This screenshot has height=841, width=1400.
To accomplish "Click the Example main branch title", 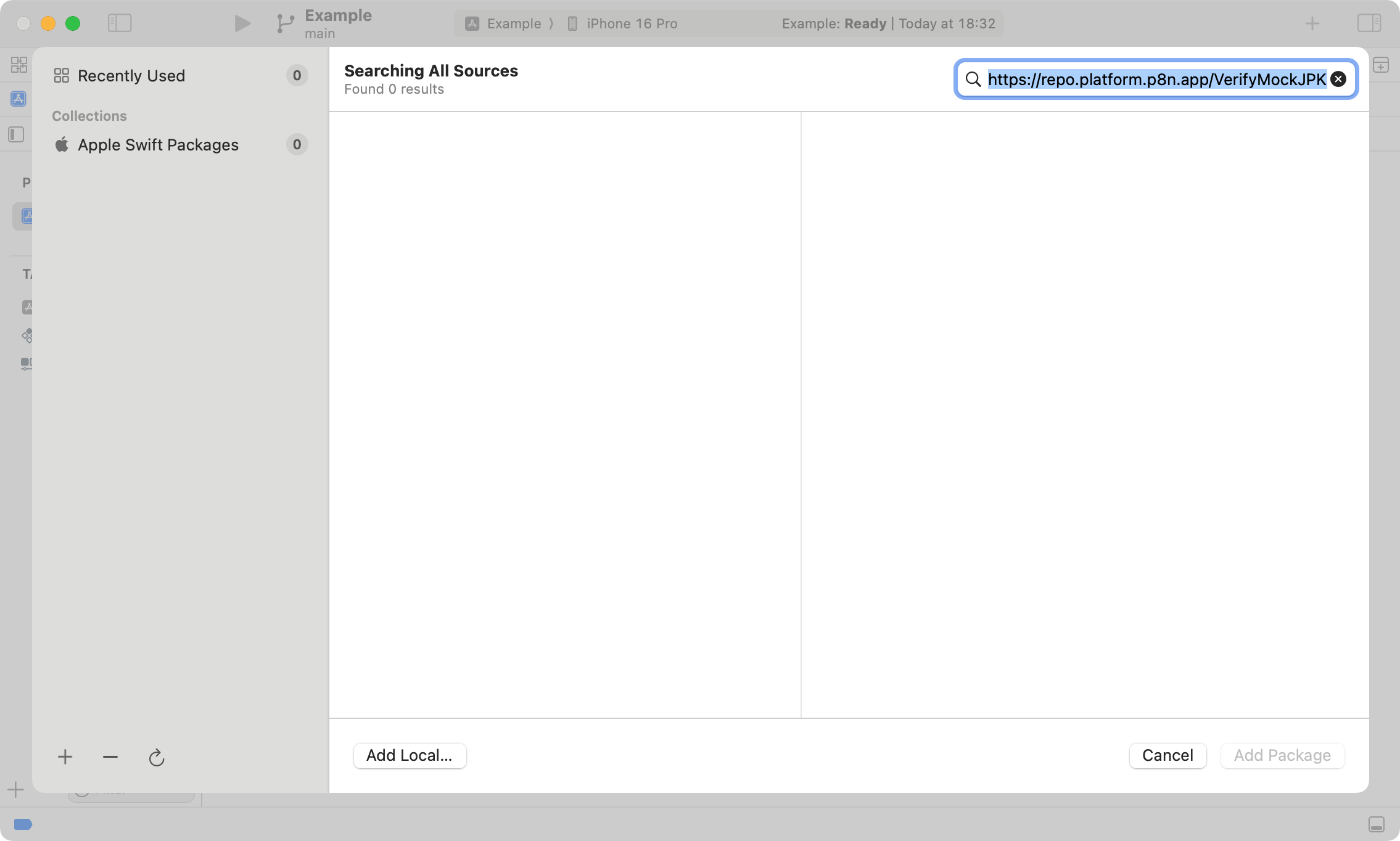I will point(338,23).
